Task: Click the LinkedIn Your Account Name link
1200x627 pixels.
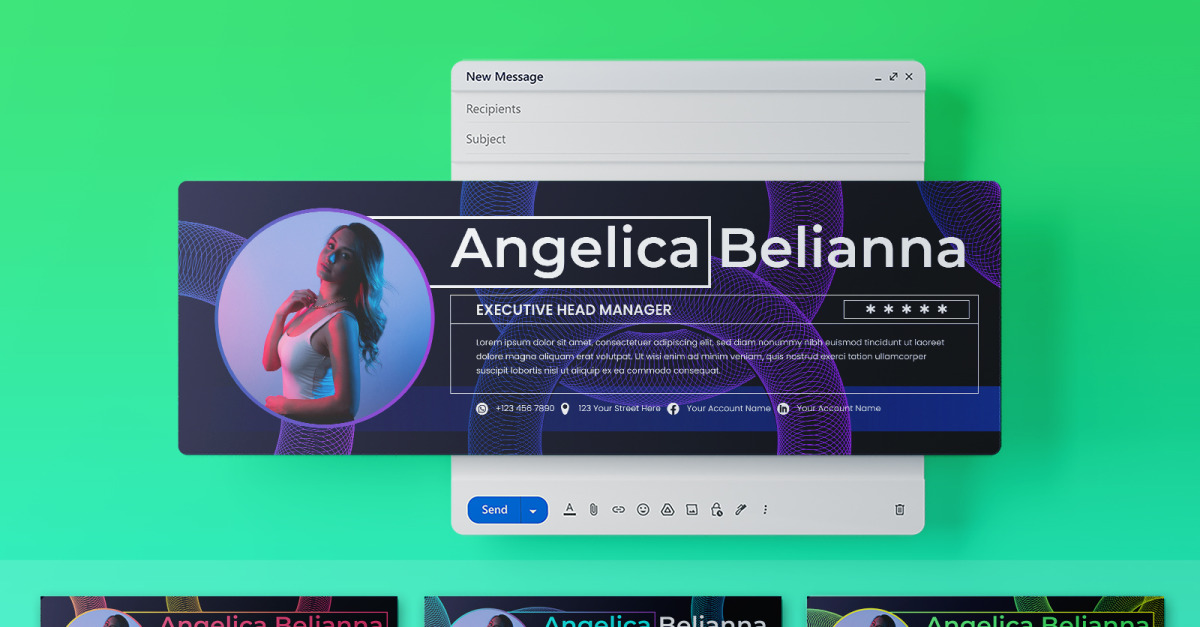Action: [838, 409]
